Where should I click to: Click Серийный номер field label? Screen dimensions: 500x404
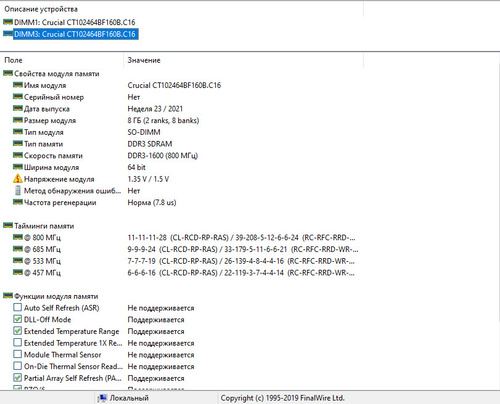tap(54, 97)
